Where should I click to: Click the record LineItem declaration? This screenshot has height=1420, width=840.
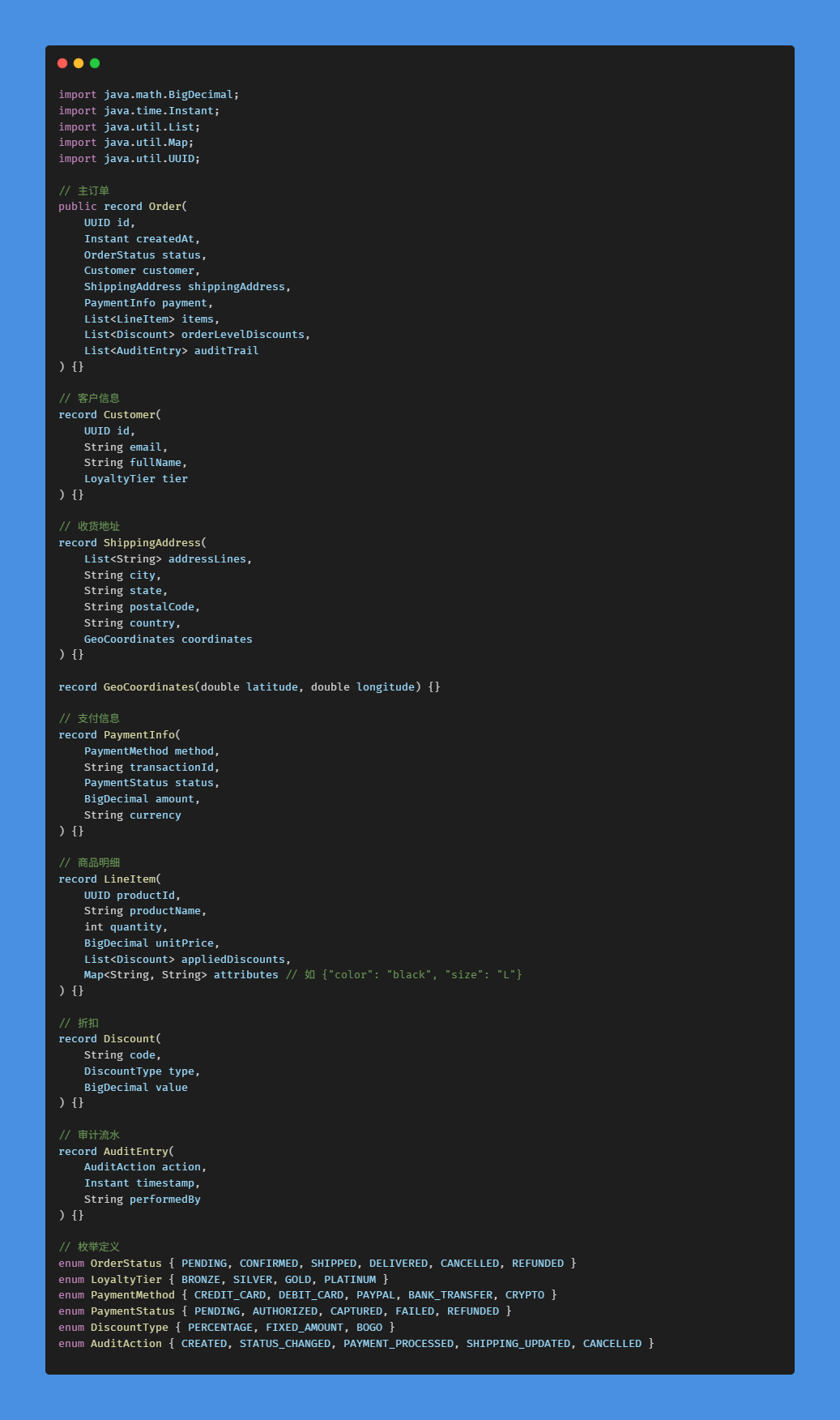(109, 879)
